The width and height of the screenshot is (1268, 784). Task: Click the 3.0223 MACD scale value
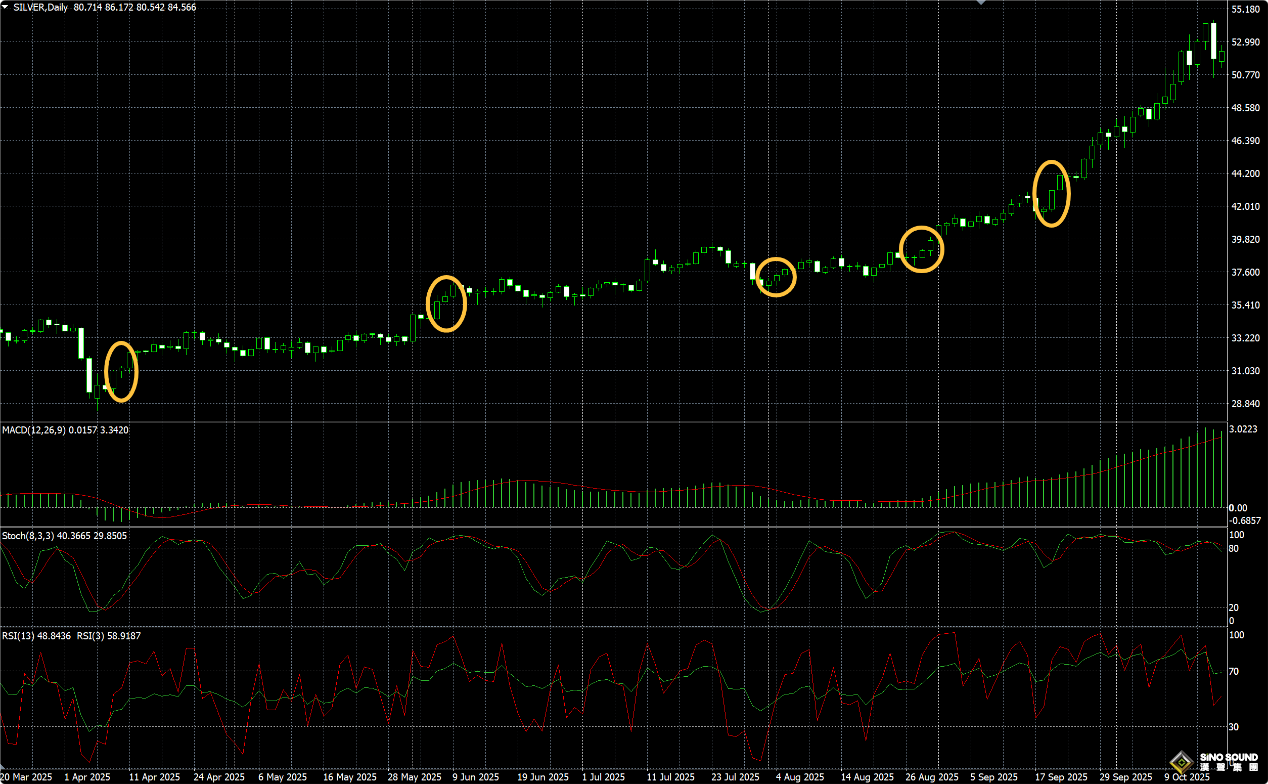(x=1243, y=431)
